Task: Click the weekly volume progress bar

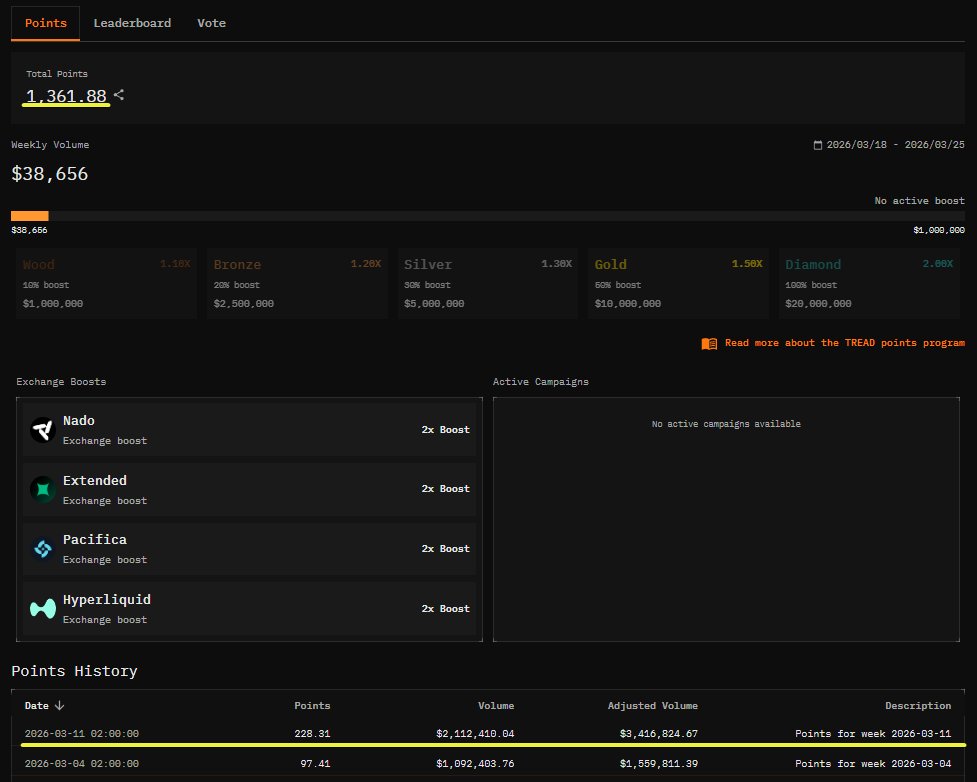Action: tap(488, 216)
